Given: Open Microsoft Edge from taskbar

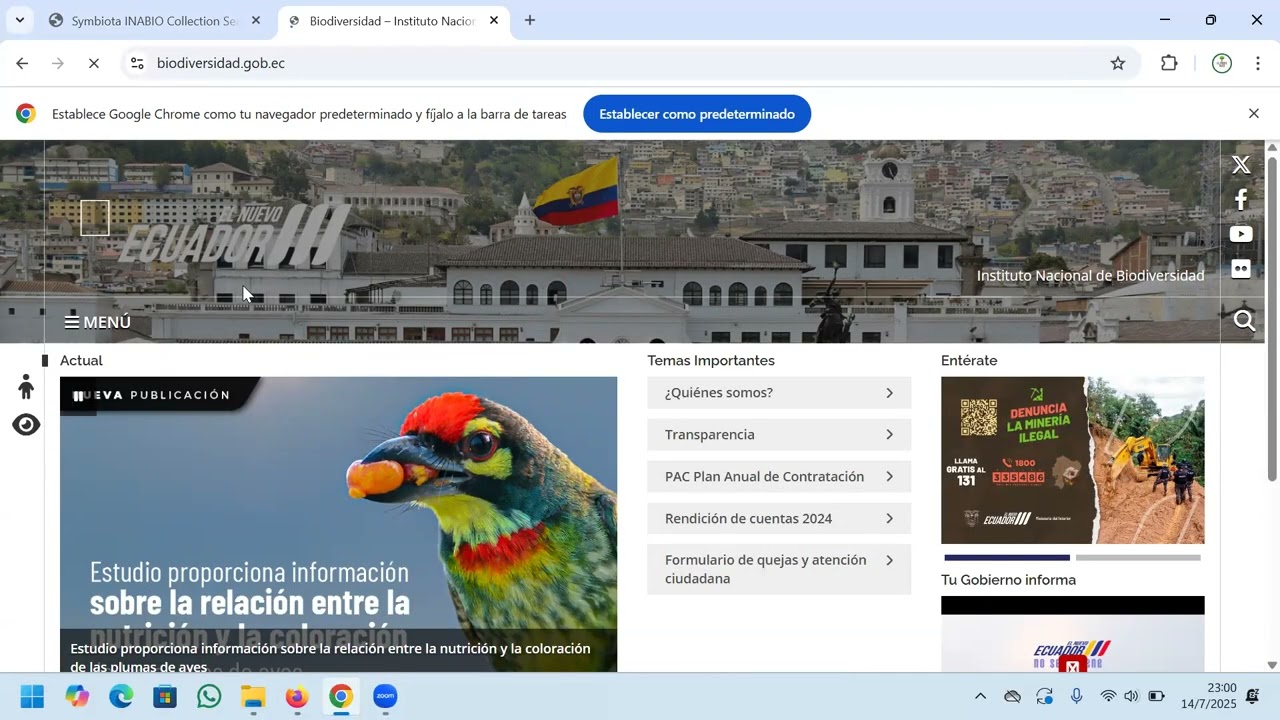Looking at the screenshot, I should pyautogui.click(x=121, y=696).
